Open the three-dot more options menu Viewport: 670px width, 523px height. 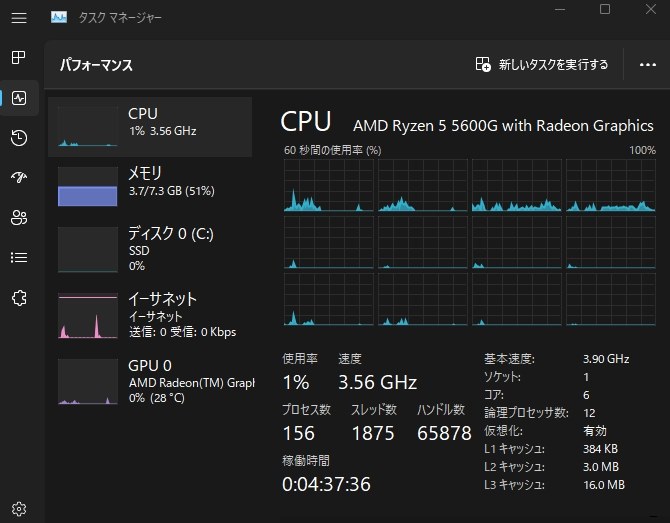647,65
